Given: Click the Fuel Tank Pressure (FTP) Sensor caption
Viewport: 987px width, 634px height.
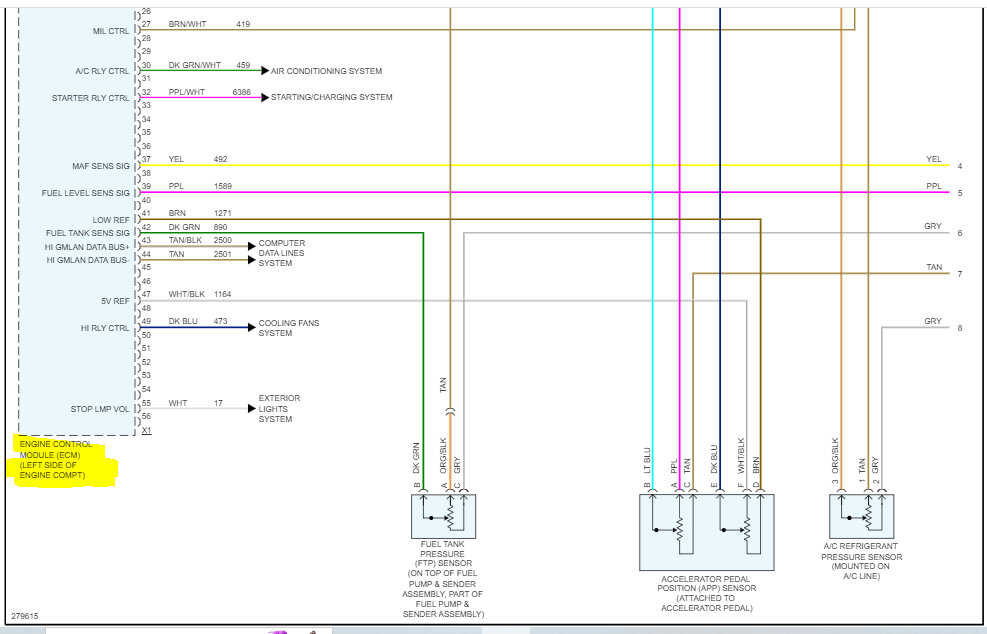Looking at the screenshot, I should 443,579.
